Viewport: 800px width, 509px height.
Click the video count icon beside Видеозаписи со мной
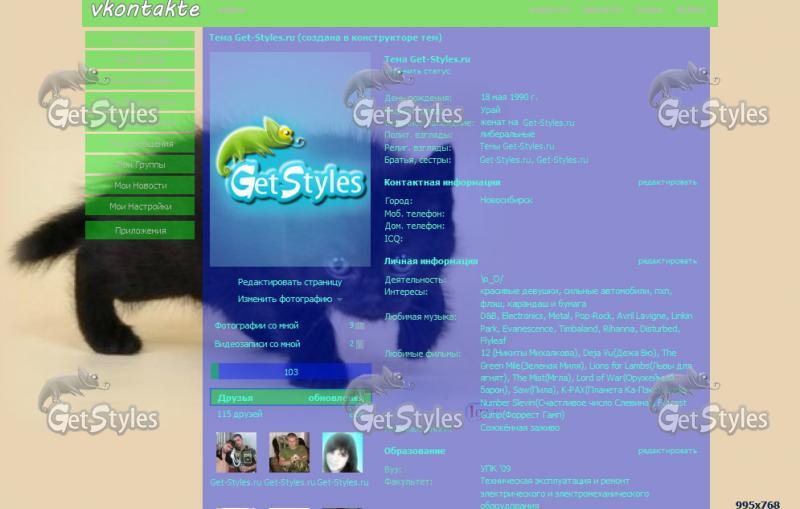click(359, 344)
